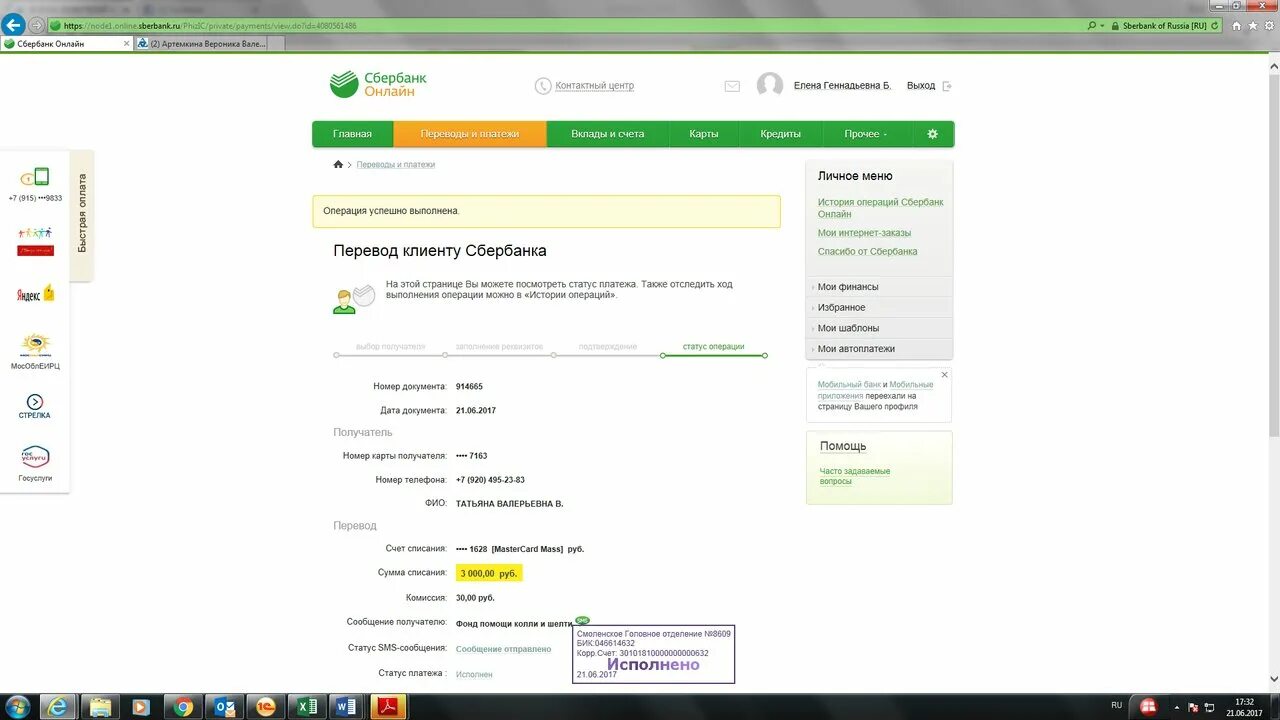Click the user avatar icon
The width and height of the screenshot is (1280, 720).
click(770, 85)
